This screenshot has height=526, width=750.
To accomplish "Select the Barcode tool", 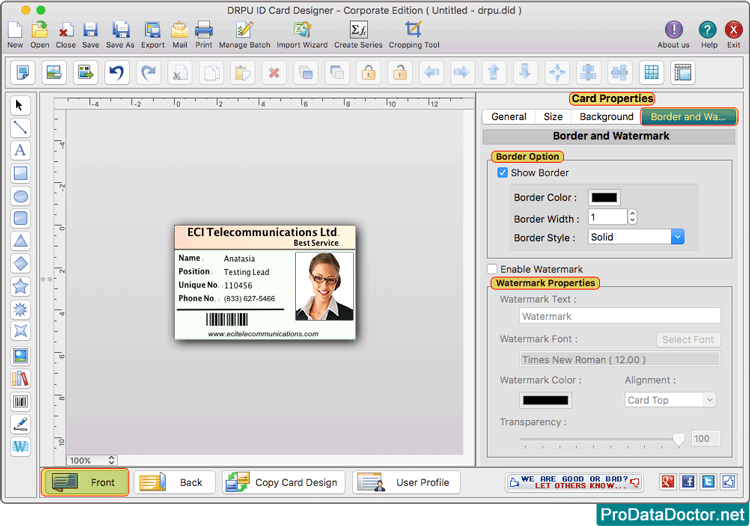I will click(x=20, y=401).
